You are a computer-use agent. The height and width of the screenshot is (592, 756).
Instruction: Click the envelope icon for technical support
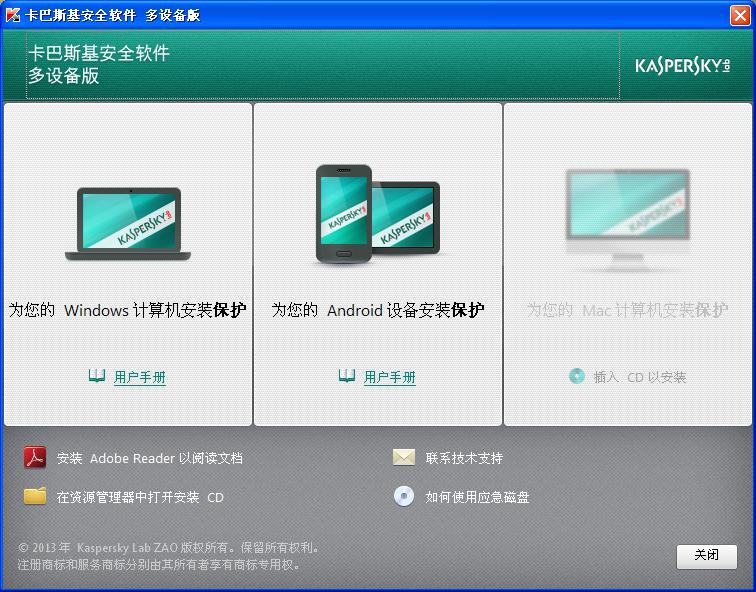403,458
